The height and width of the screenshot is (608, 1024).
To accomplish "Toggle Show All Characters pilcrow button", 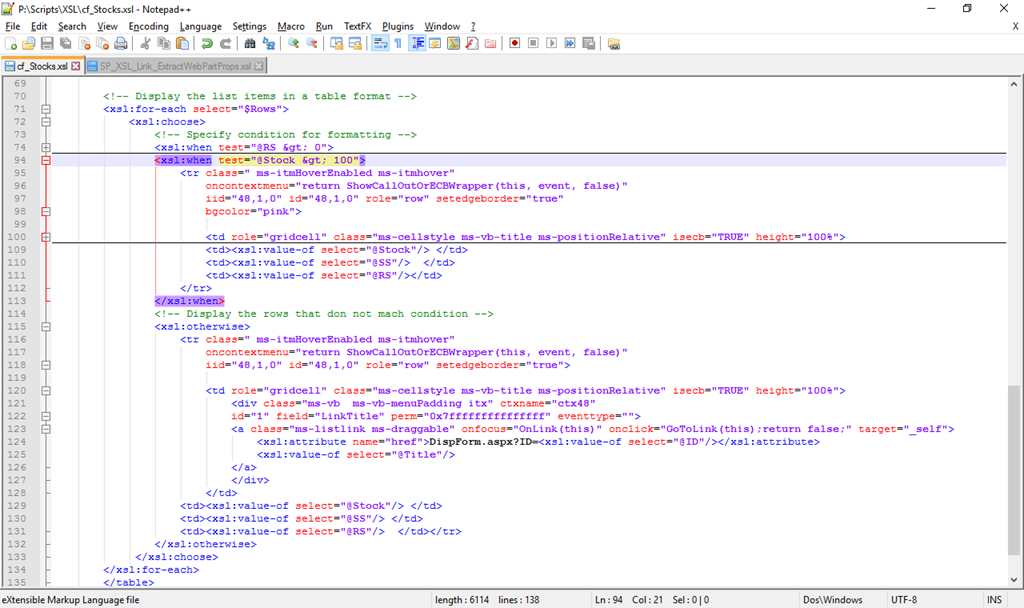I will [x=397, y=44].
